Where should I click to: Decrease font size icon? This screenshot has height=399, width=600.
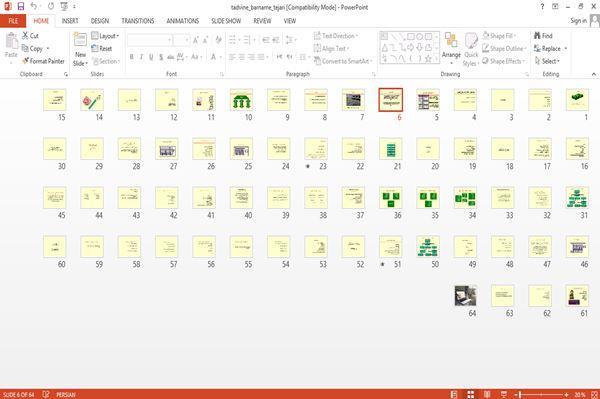coord(205,40)
